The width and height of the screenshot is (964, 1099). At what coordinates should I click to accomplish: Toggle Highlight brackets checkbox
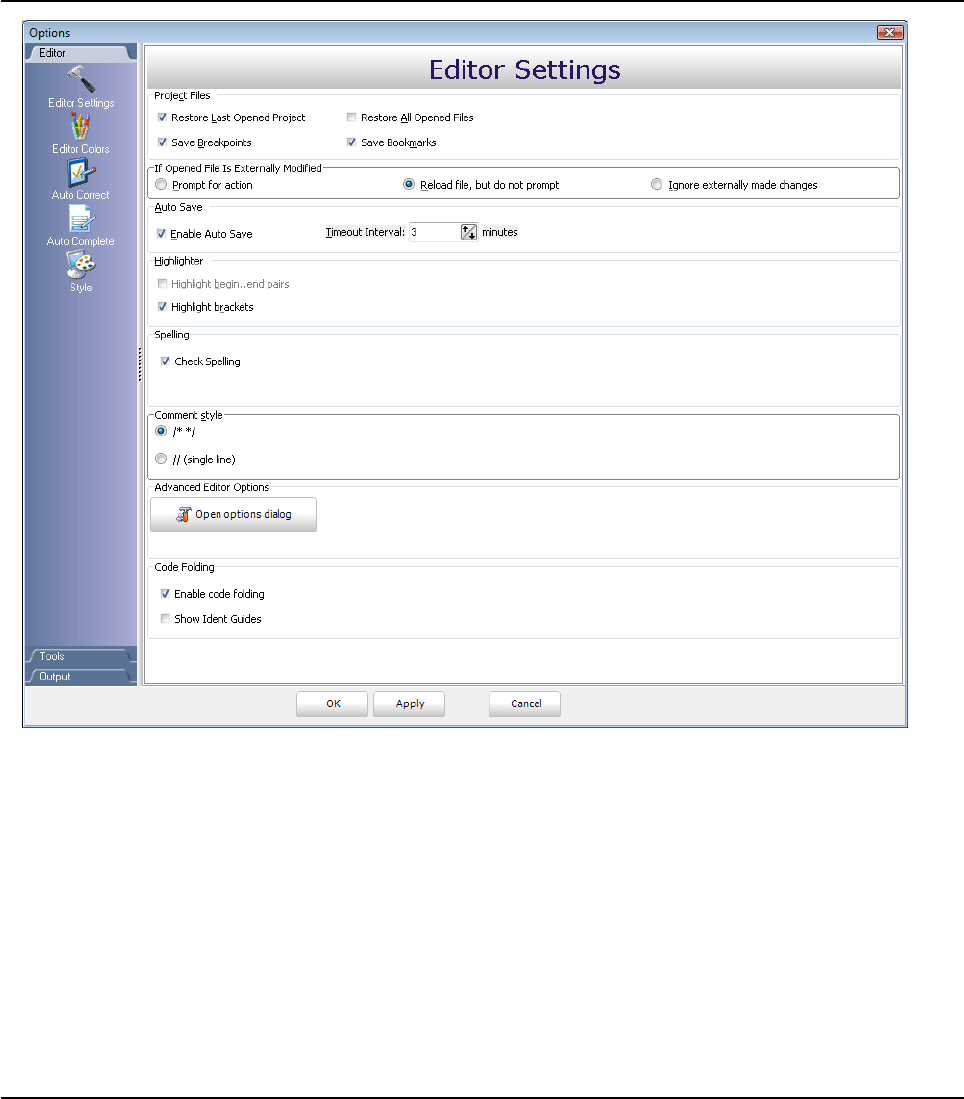point(163,307)
